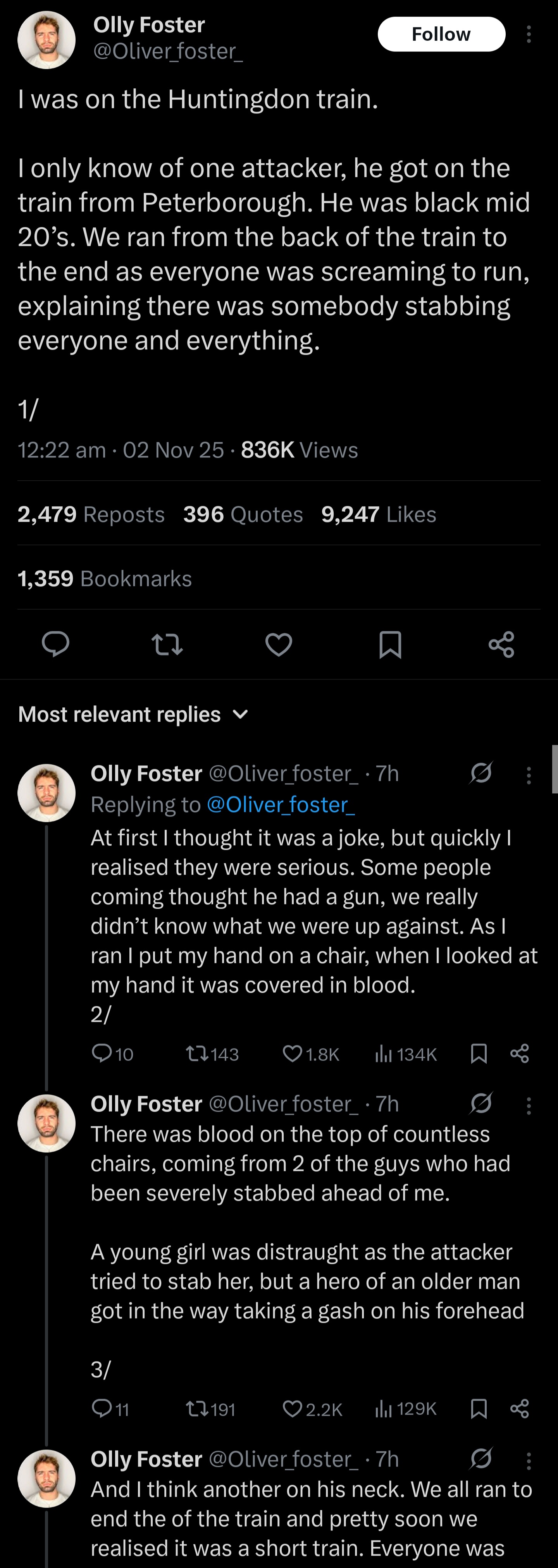
Task: Repost the reply with 143 reposts
Action: click(196, 1053)
